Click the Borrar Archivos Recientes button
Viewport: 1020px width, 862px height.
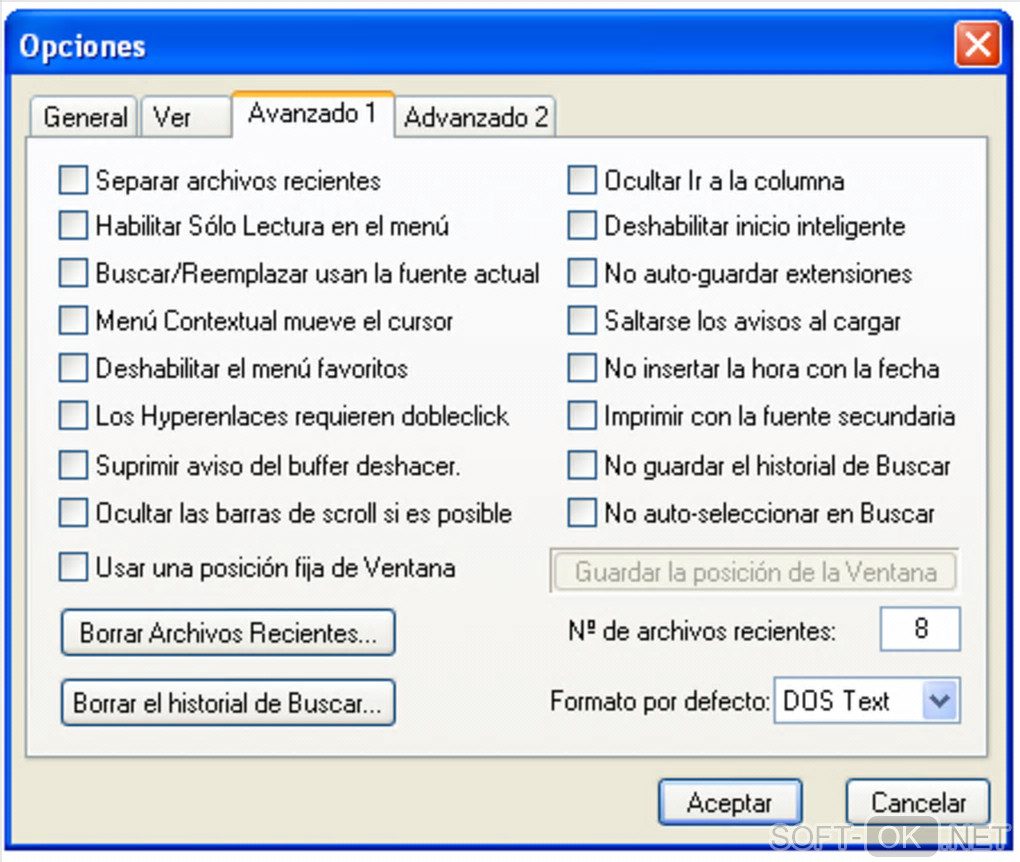228,633
